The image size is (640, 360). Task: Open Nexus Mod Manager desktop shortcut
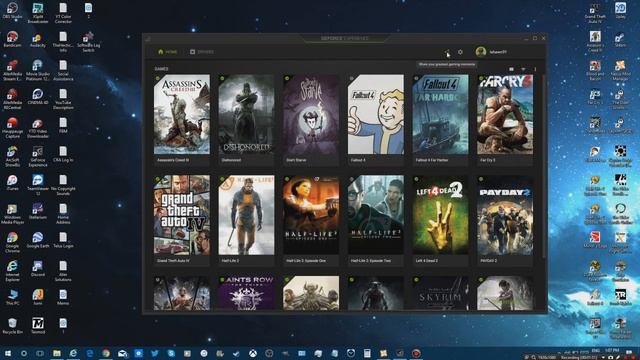pyautogui.click(x=620, y=71)
